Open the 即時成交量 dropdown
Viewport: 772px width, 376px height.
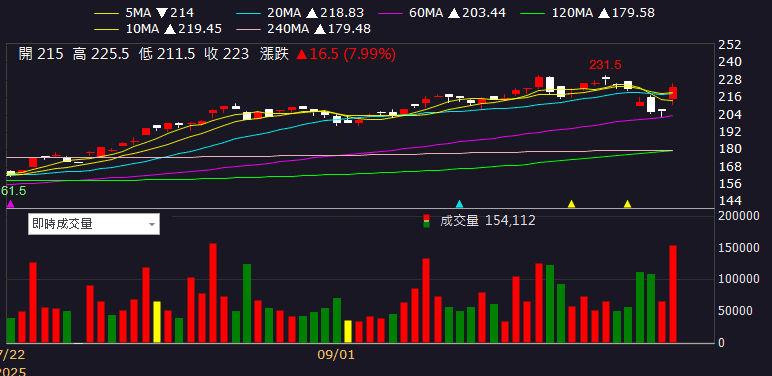(x=94, y=224)
